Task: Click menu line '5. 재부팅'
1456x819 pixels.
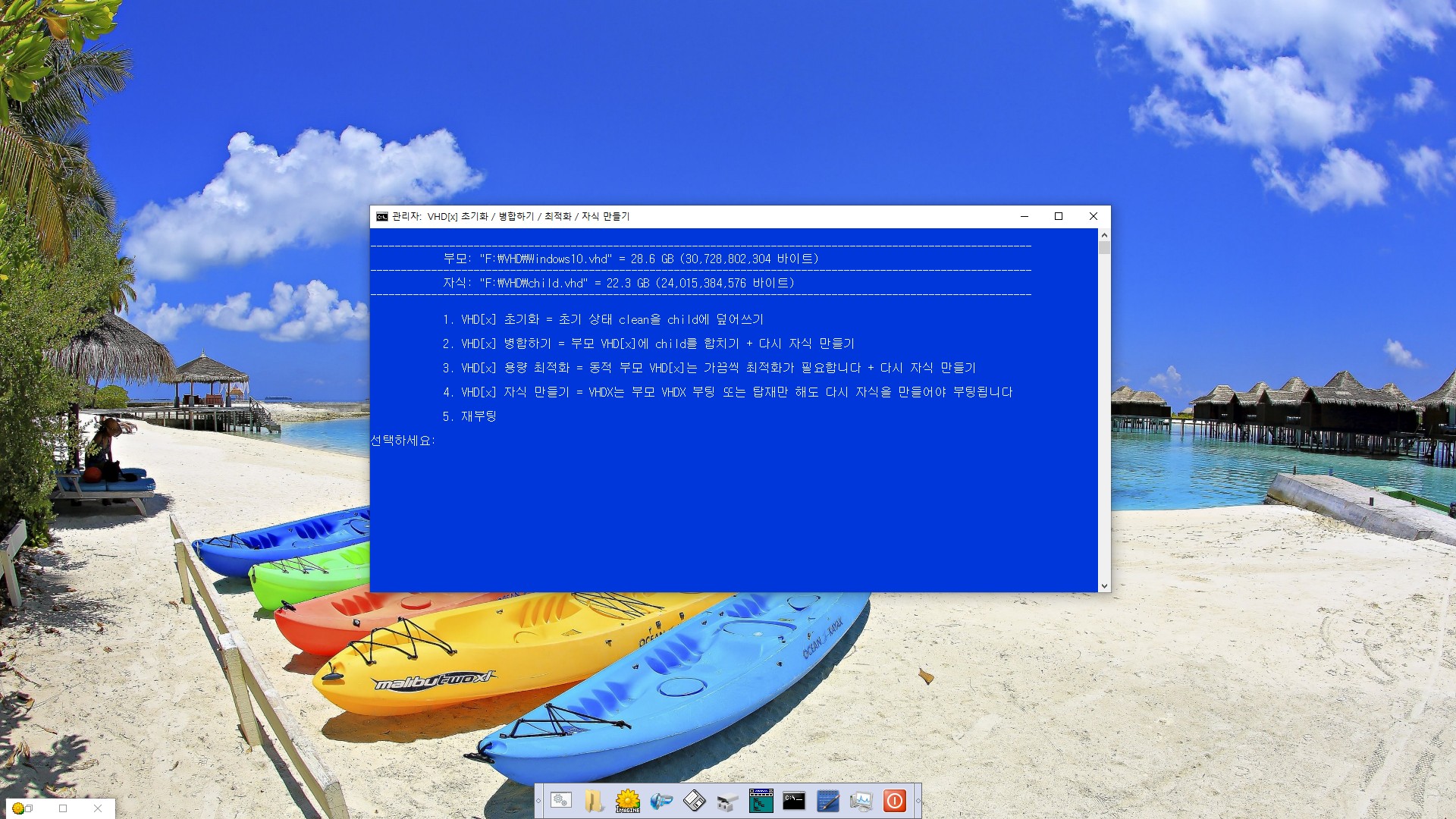Action: click(x=469, y=416)
